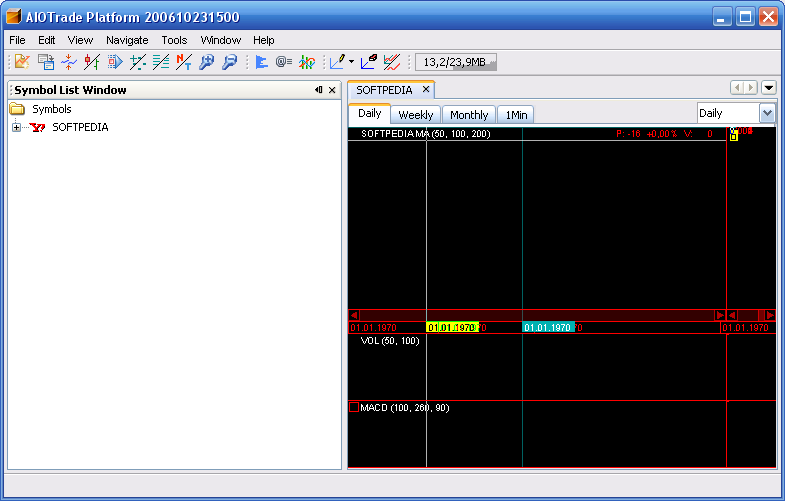
Task: Click the blue play-arrow toolbar icon
Action: (x=115, y=62)
